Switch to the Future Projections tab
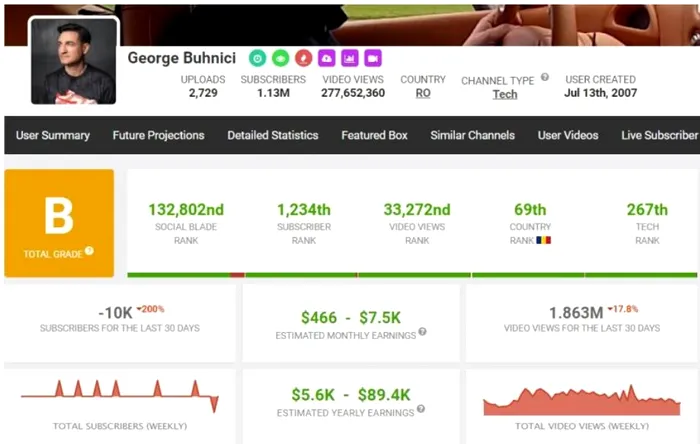The width and height of the screenshot is (700, 444). coord(158,135)
